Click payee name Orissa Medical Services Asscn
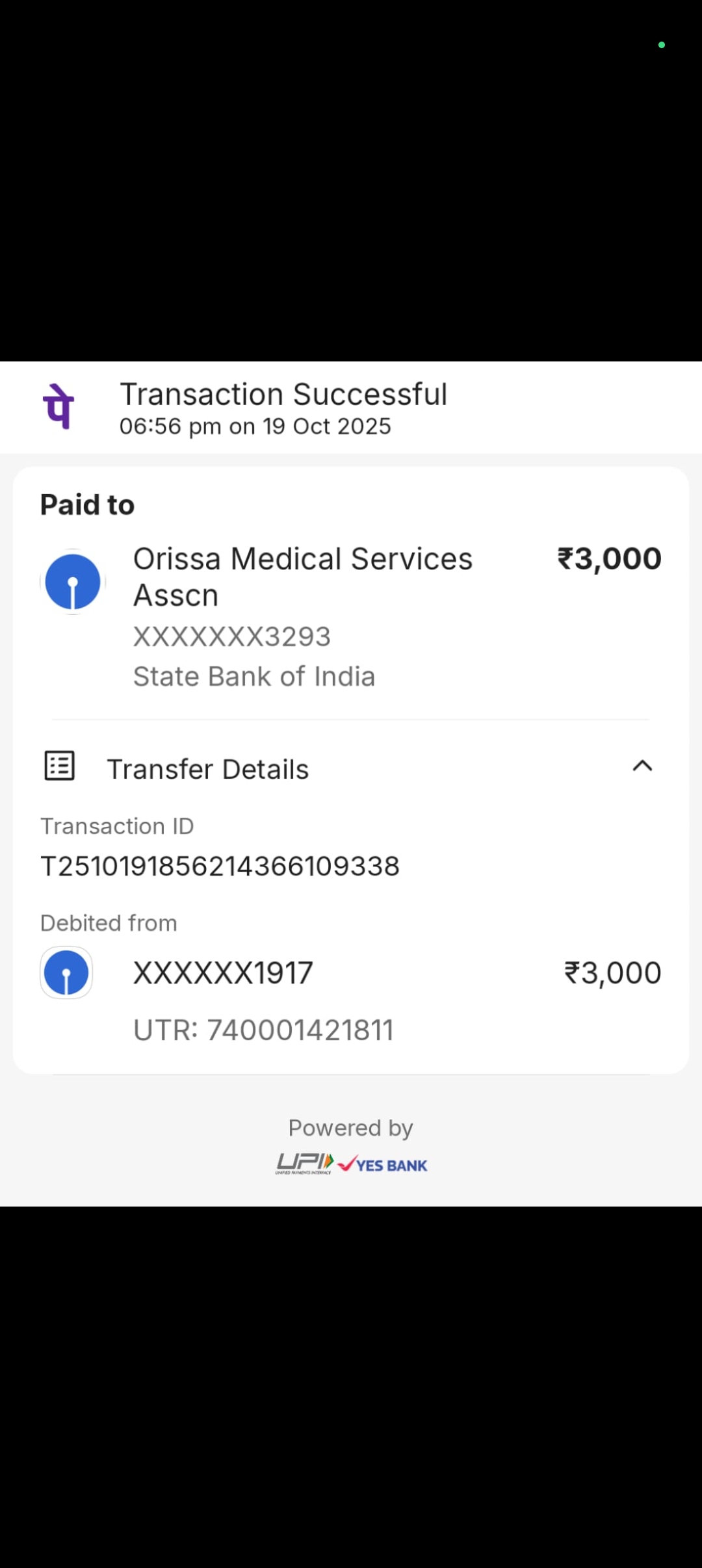This screenshot has width=702, height=1568. coord(303,577)
